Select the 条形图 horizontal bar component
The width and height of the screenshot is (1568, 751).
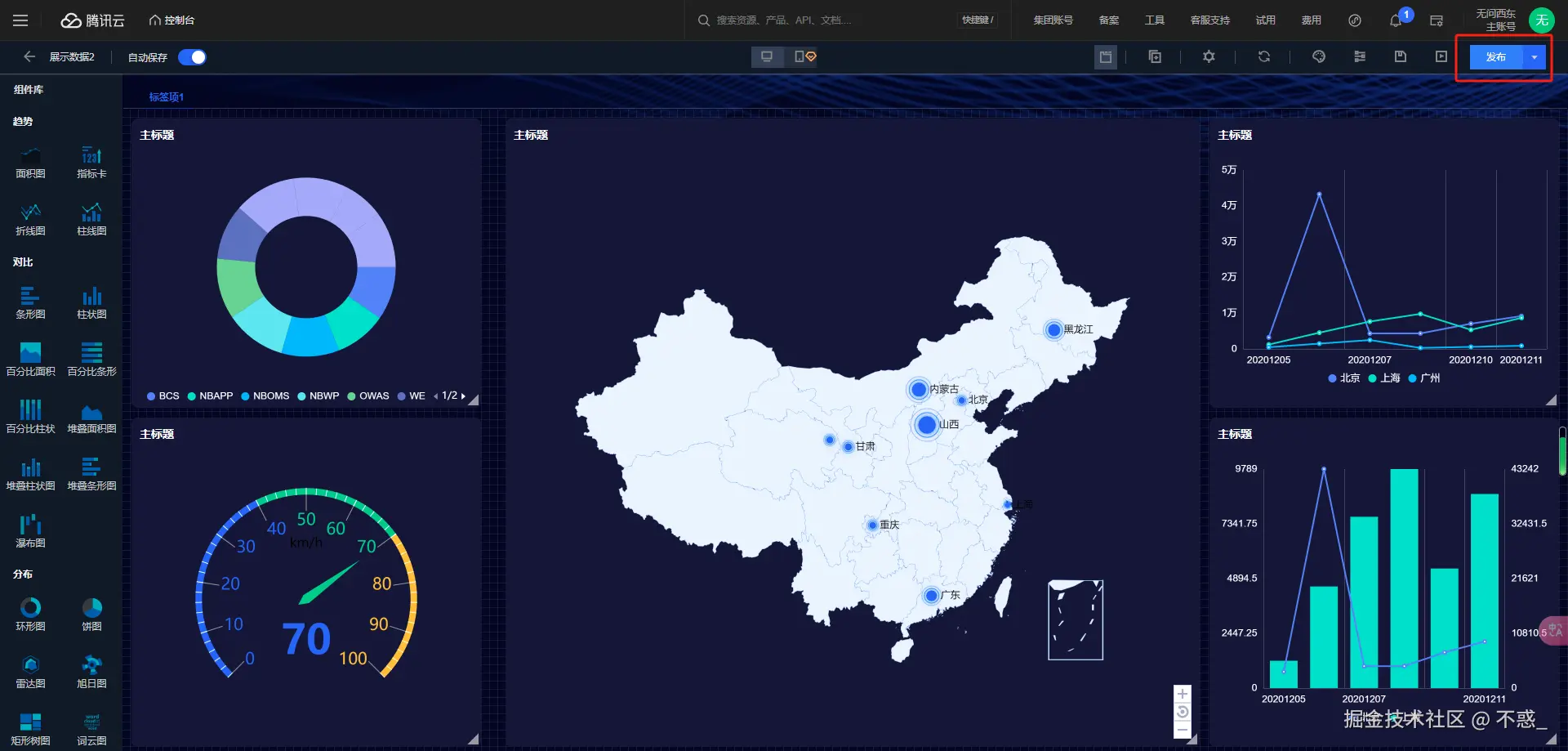(x=30, y=302)
